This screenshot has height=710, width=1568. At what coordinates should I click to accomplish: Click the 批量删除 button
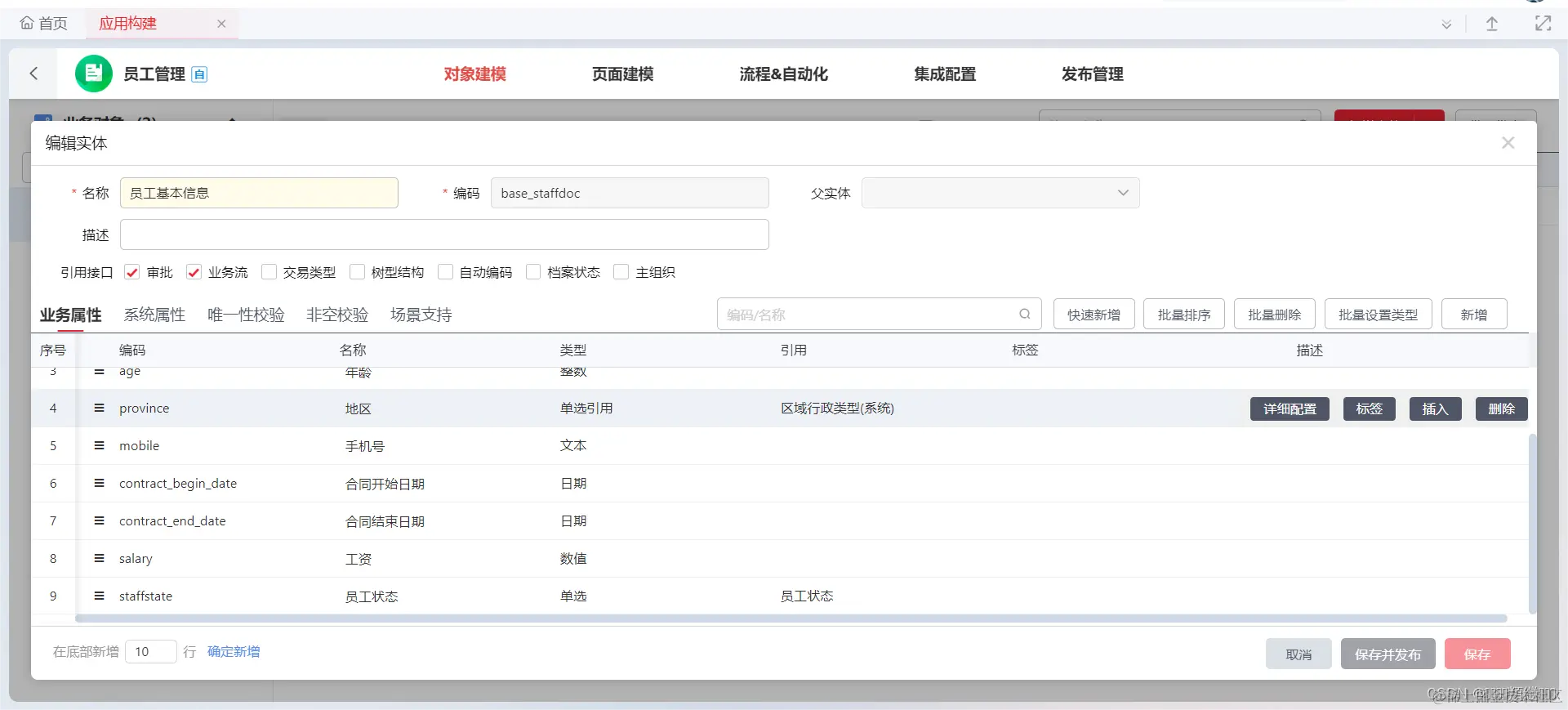[1274, 315]
